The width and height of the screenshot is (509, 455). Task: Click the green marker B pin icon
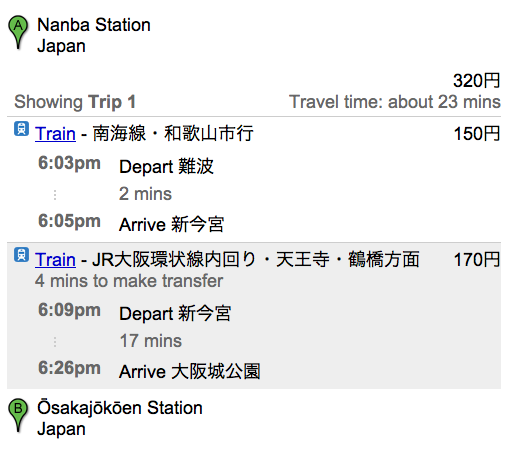point(18,415)
